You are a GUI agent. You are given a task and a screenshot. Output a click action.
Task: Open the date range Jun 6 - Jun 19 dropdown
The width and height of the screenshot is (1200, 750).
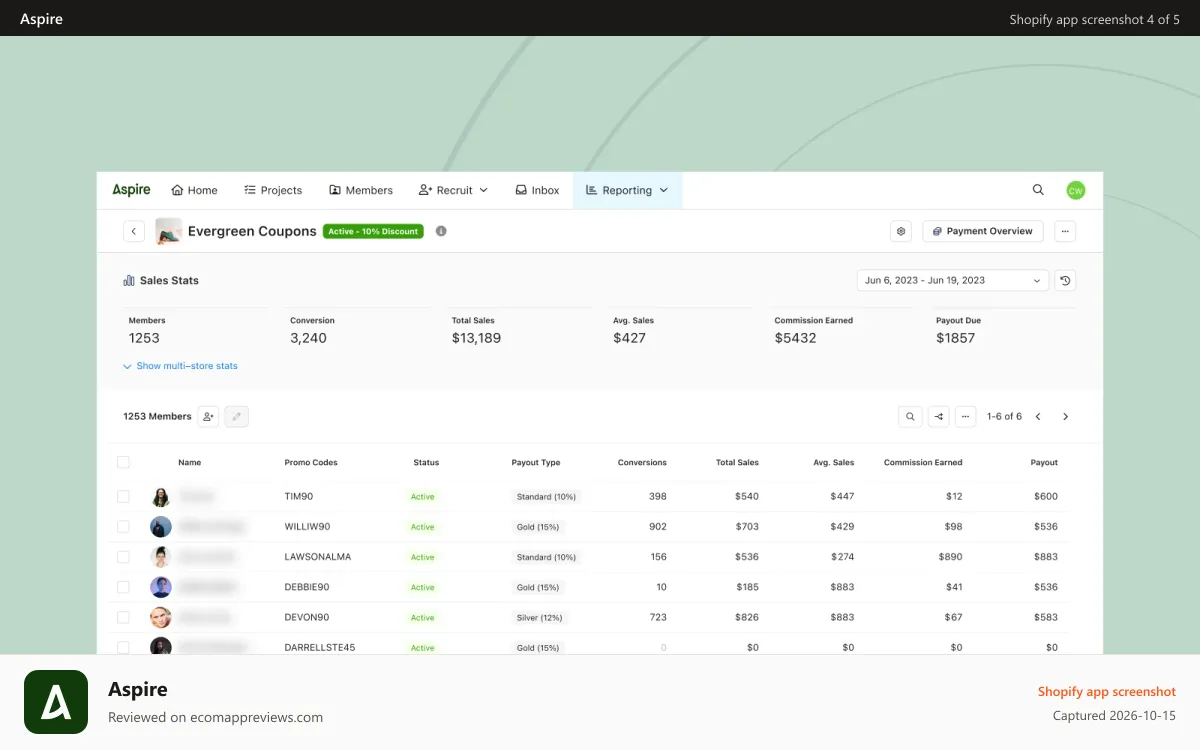(953, 281)
